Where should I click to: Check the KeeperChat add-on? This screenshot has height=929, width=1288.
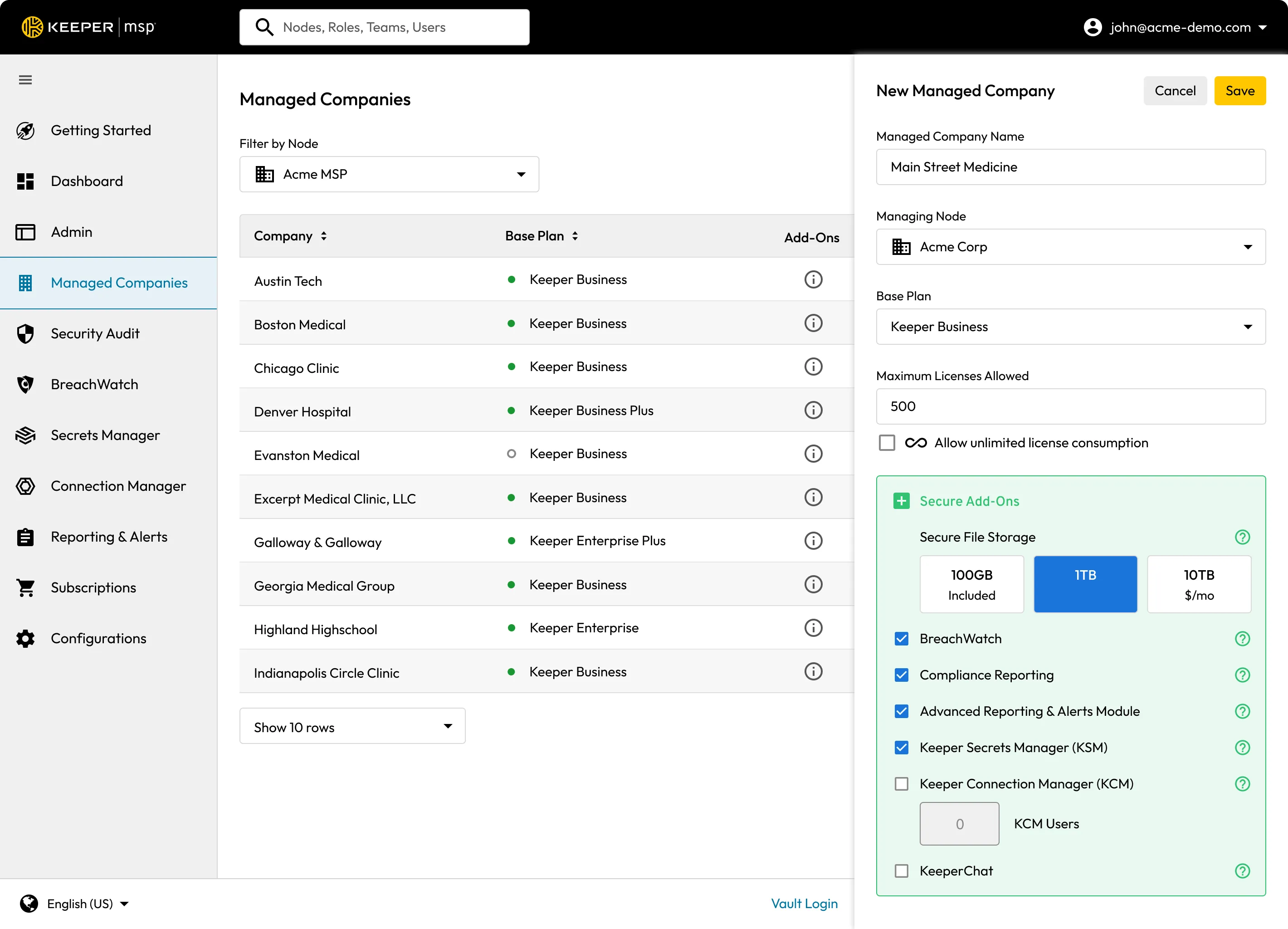(901, 871)
